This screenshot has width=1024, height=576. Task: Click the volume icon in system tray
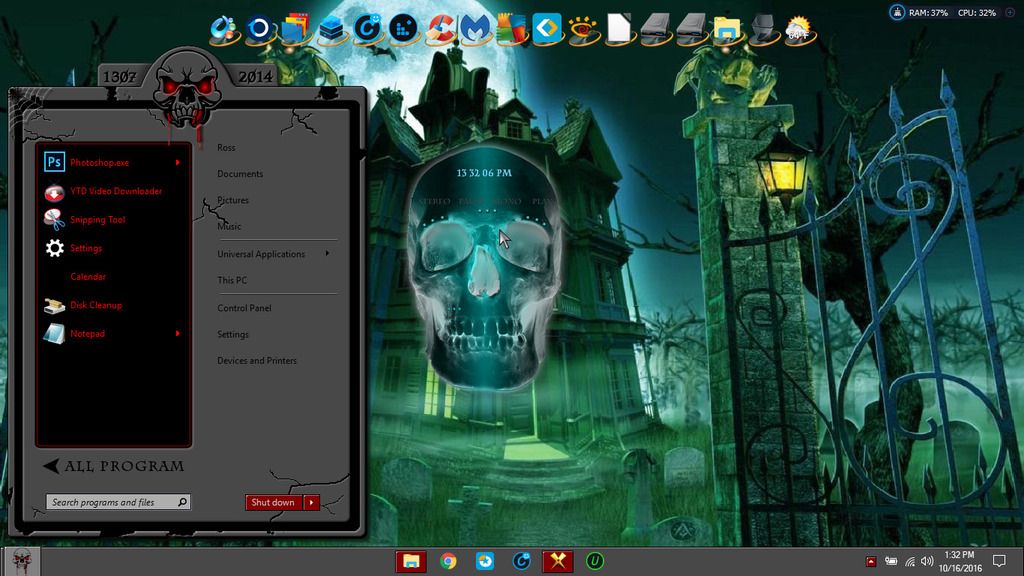[927, 561]
